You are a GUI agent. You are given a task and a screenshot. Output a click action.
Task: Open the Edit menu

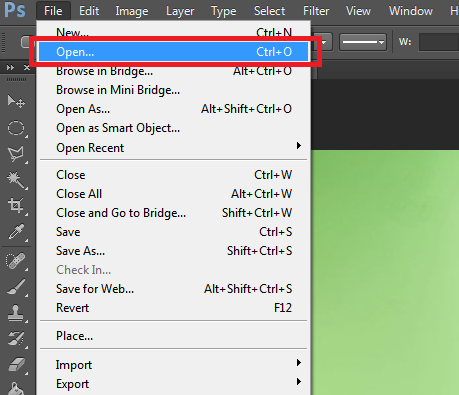tap(89, 11)
